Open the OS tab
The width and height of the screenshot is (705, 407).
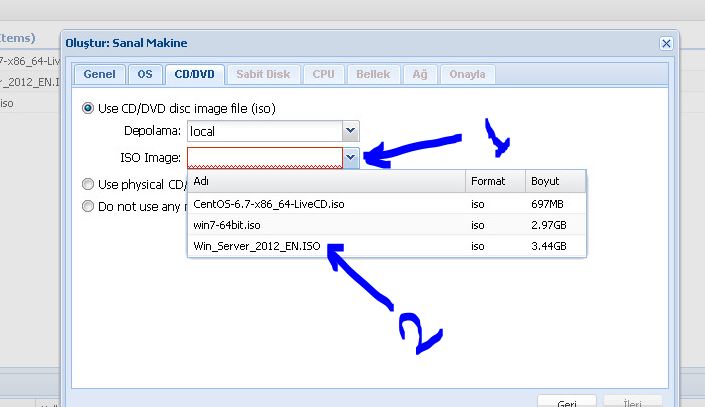[145, 75]
